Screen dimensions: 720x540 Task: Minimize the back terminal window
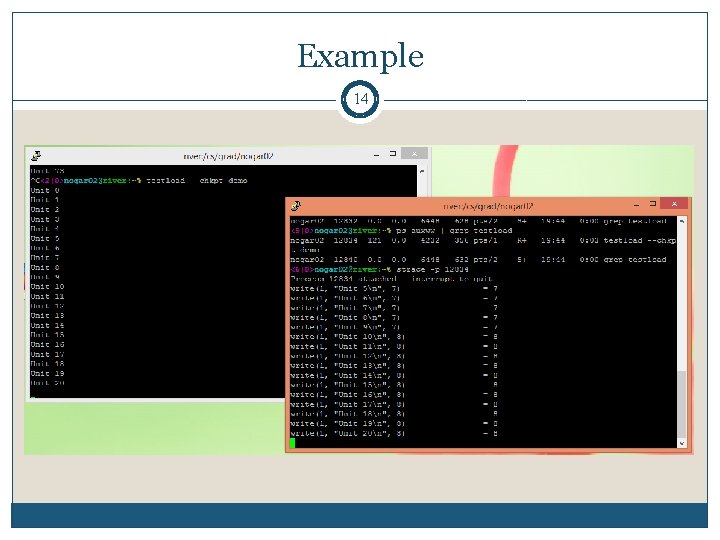click(x=377, y=155)
